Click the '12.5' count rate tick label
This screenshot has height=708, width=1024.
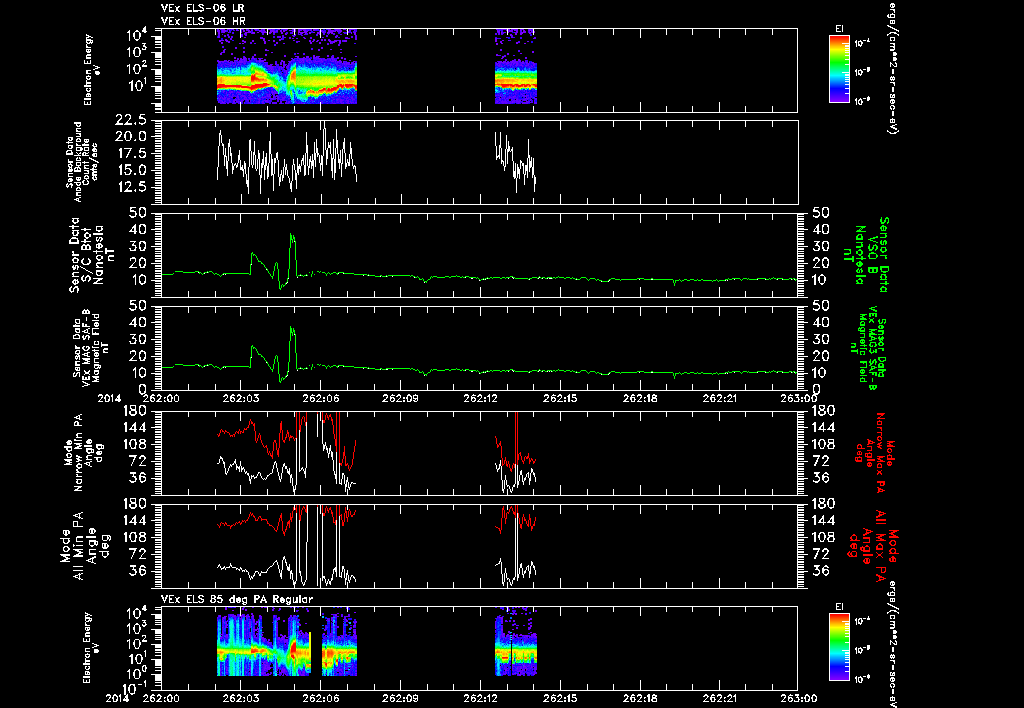(131, 187)
